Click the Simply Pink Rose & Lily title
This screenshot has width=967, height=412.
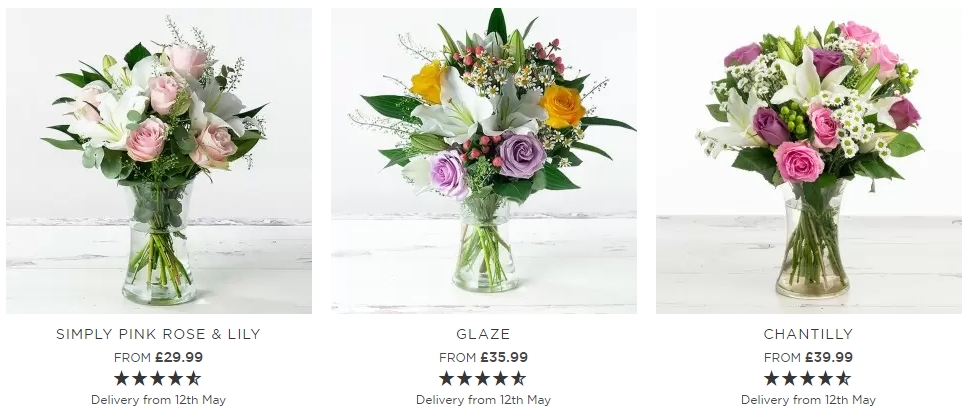tap(158, 334)
